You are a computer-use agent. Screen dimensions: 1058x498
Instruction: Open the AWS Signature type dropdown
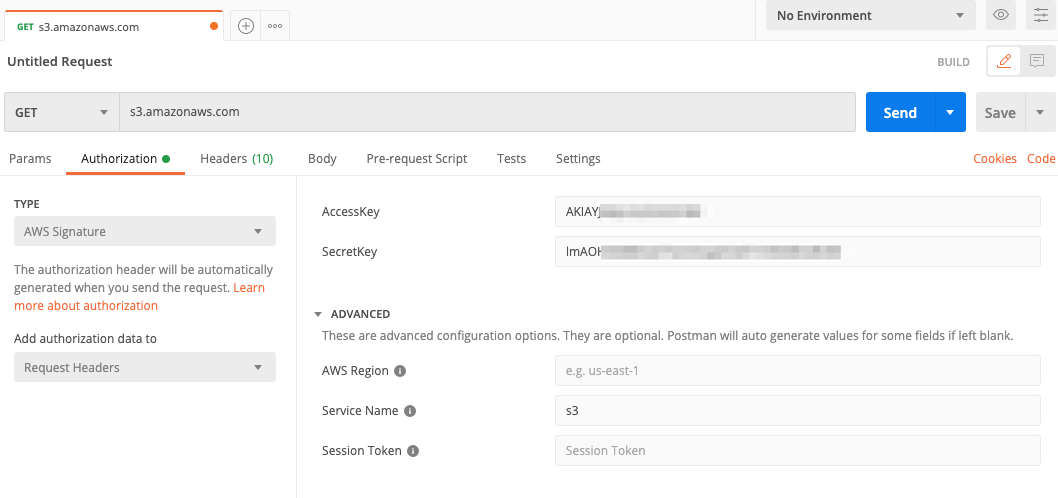[x=145, y=231]
